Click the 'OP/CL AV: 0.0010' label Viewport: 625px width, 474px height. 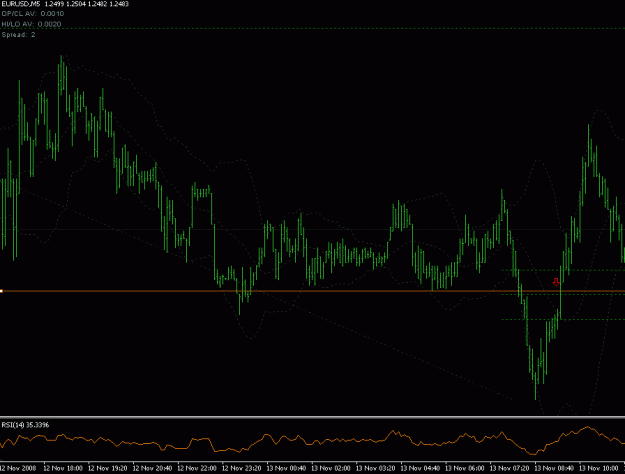(33, 14)
